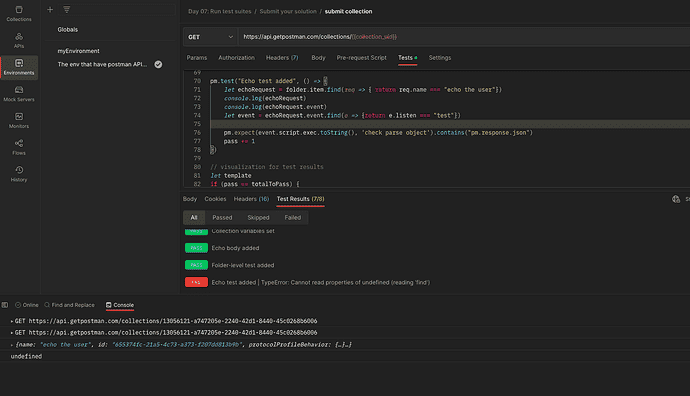690x396 pixels.
Task: Show All test results filter
Action: tap(194, 217)
